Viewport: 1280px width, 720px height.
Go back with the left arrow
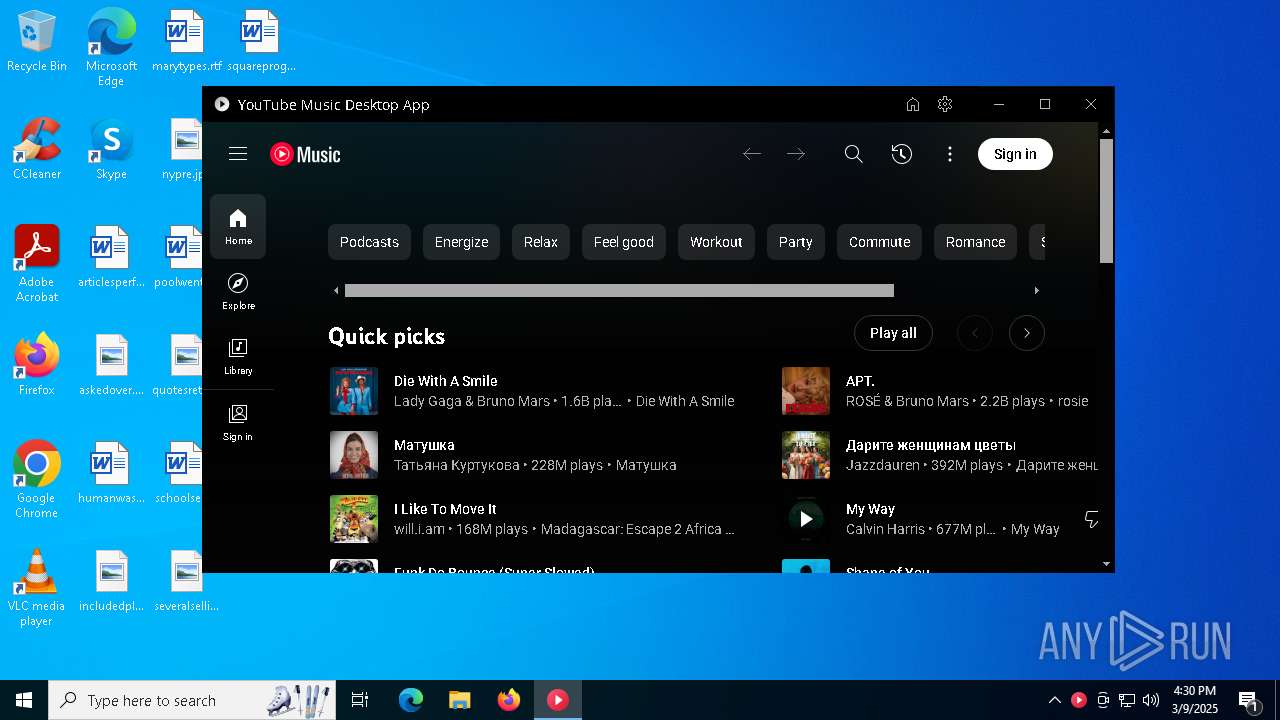[752, 154]
